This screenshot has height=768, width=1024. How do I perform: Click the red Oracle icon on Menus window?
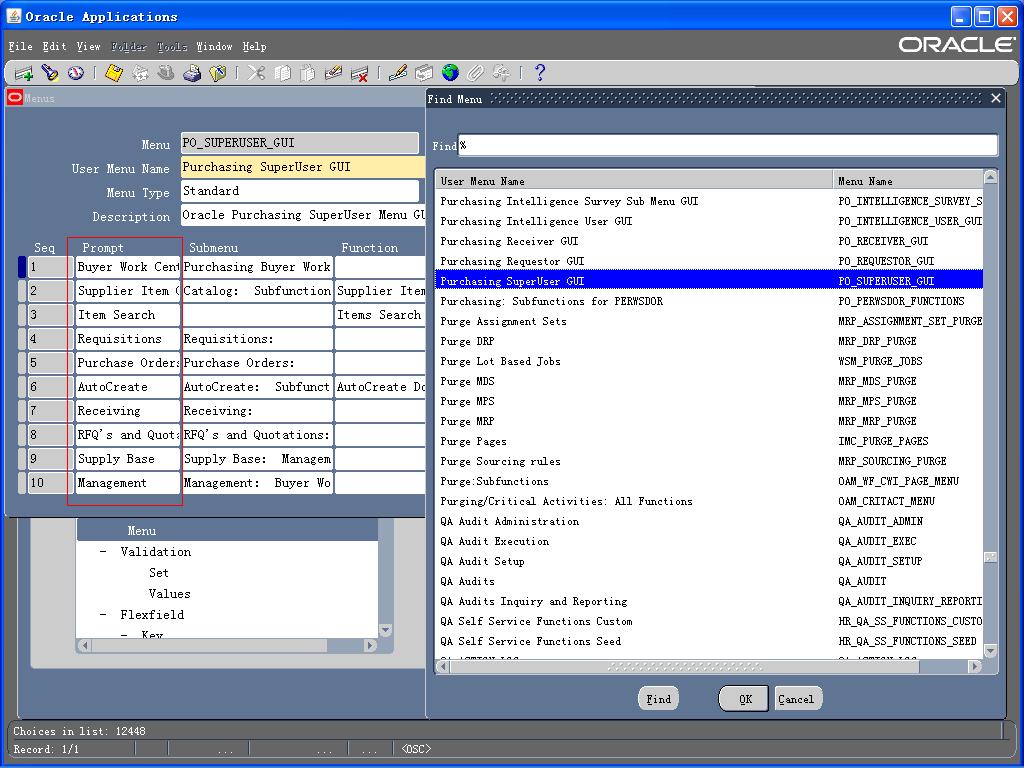14,97
